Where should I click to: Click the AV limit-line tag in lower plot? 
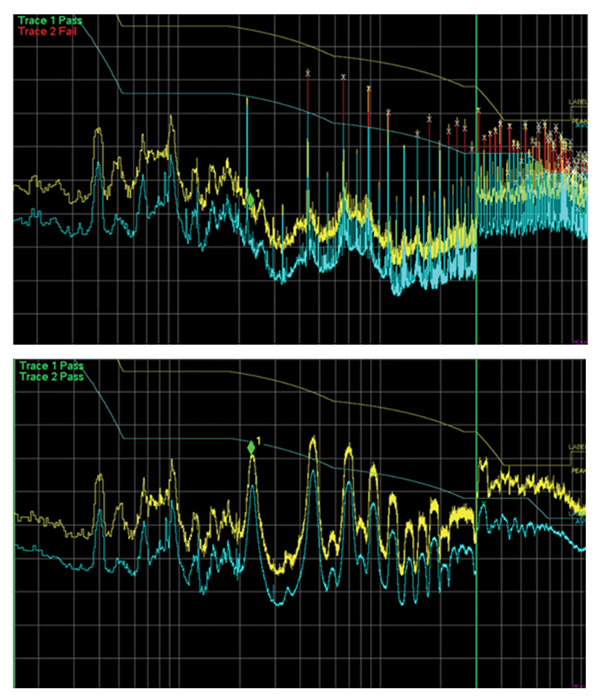(x=579, y=521)
